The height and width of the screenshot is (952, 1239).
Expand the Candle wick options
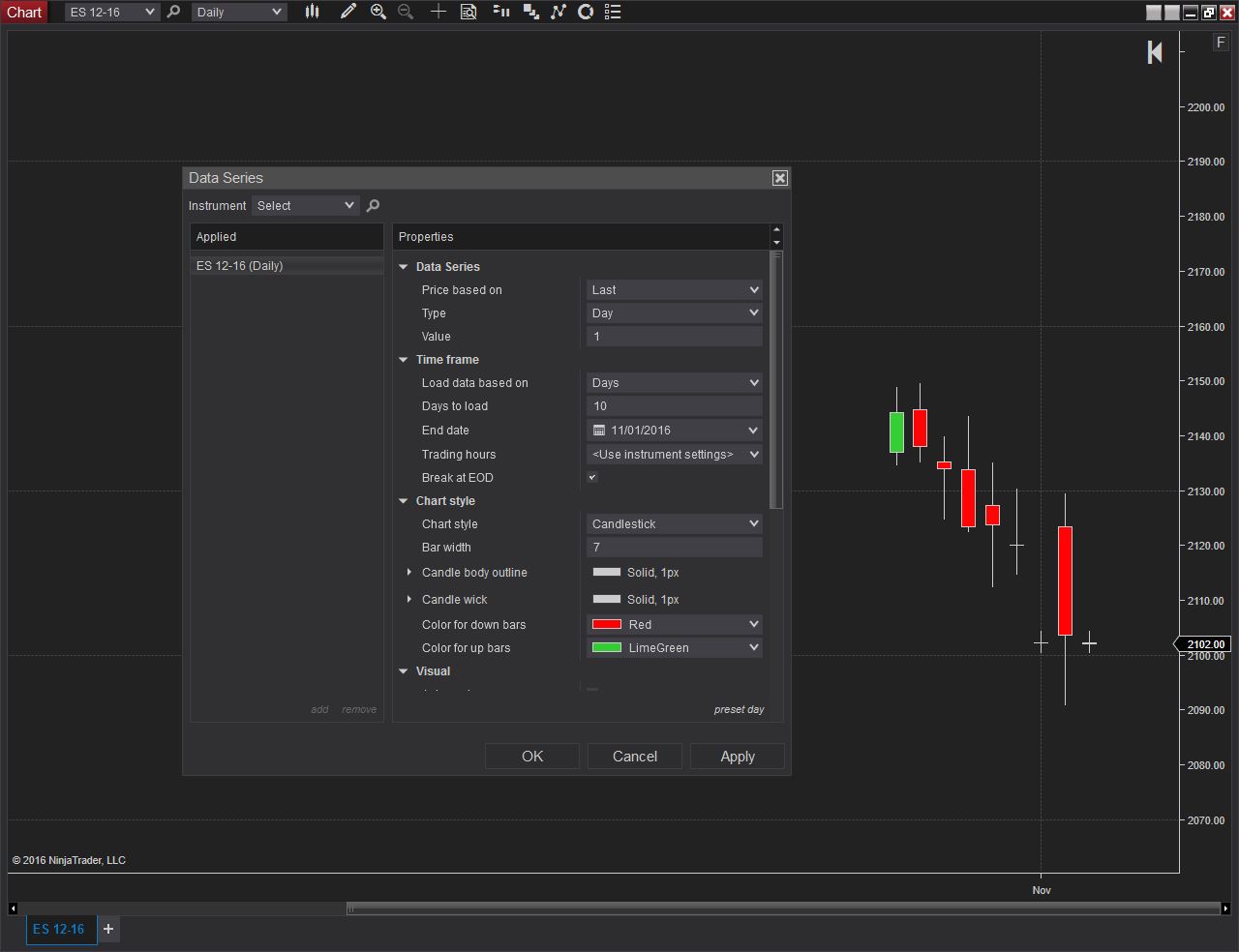click(x=409, y=600)
